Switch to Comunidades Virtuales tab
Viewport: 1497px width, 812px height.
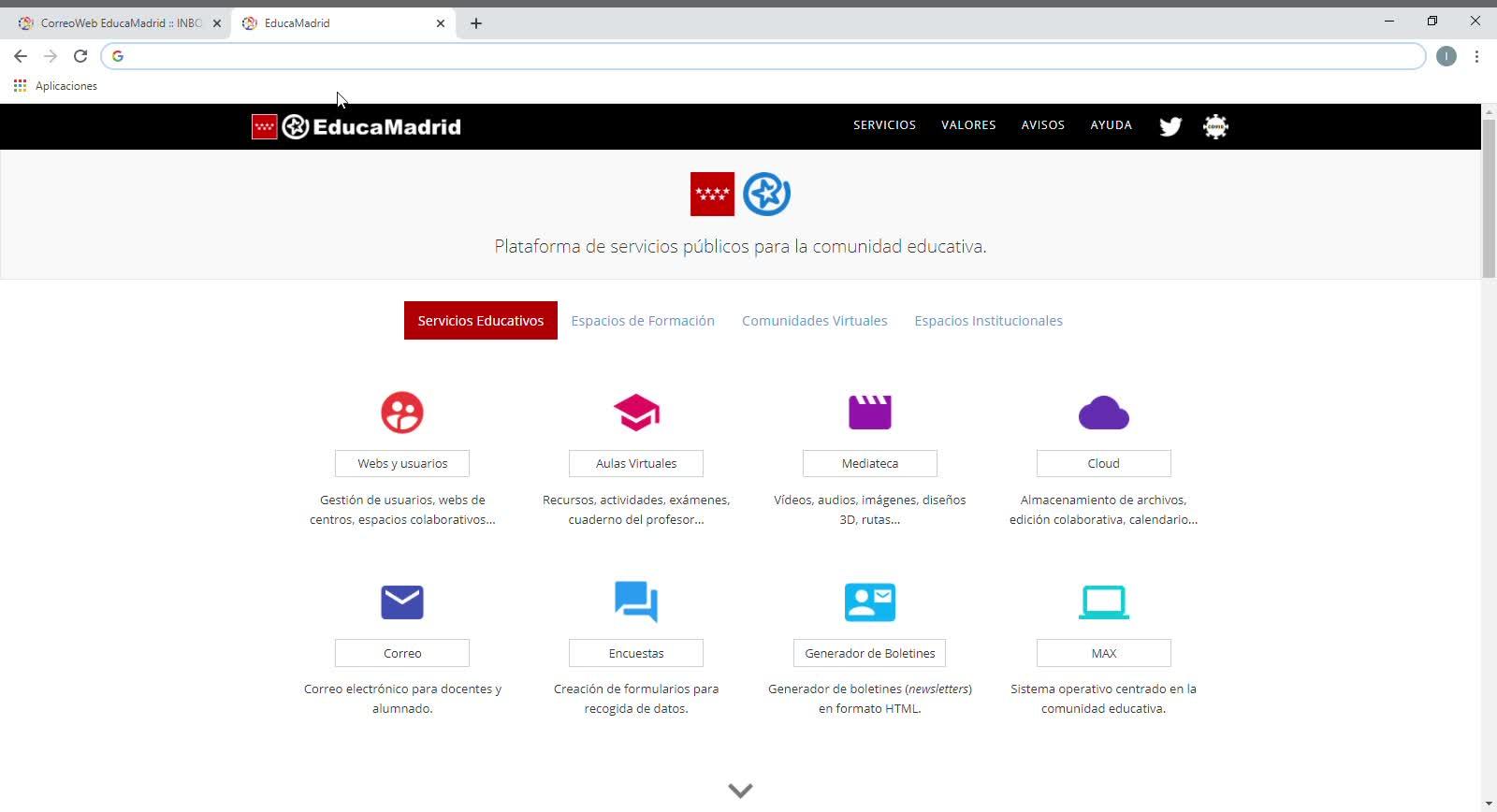(x=815, y=321)
